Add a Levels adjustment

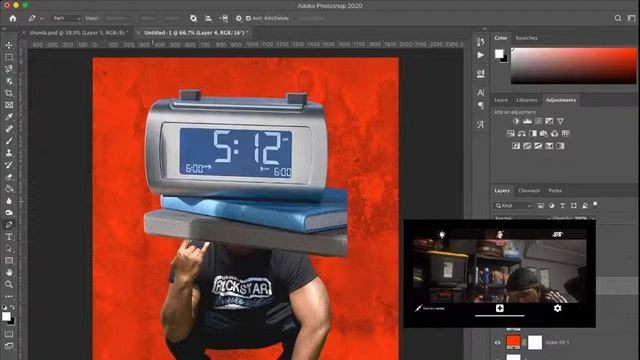[527, 121]
